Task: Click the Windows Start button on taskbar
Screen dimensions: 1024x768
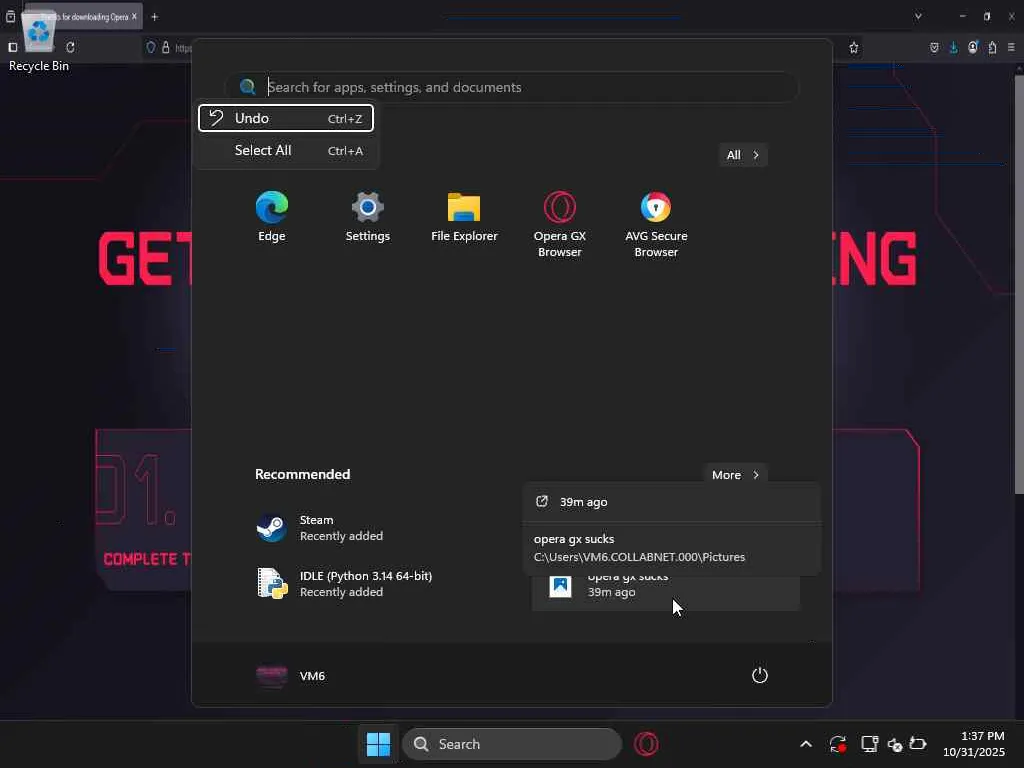Action: point(378,744)
